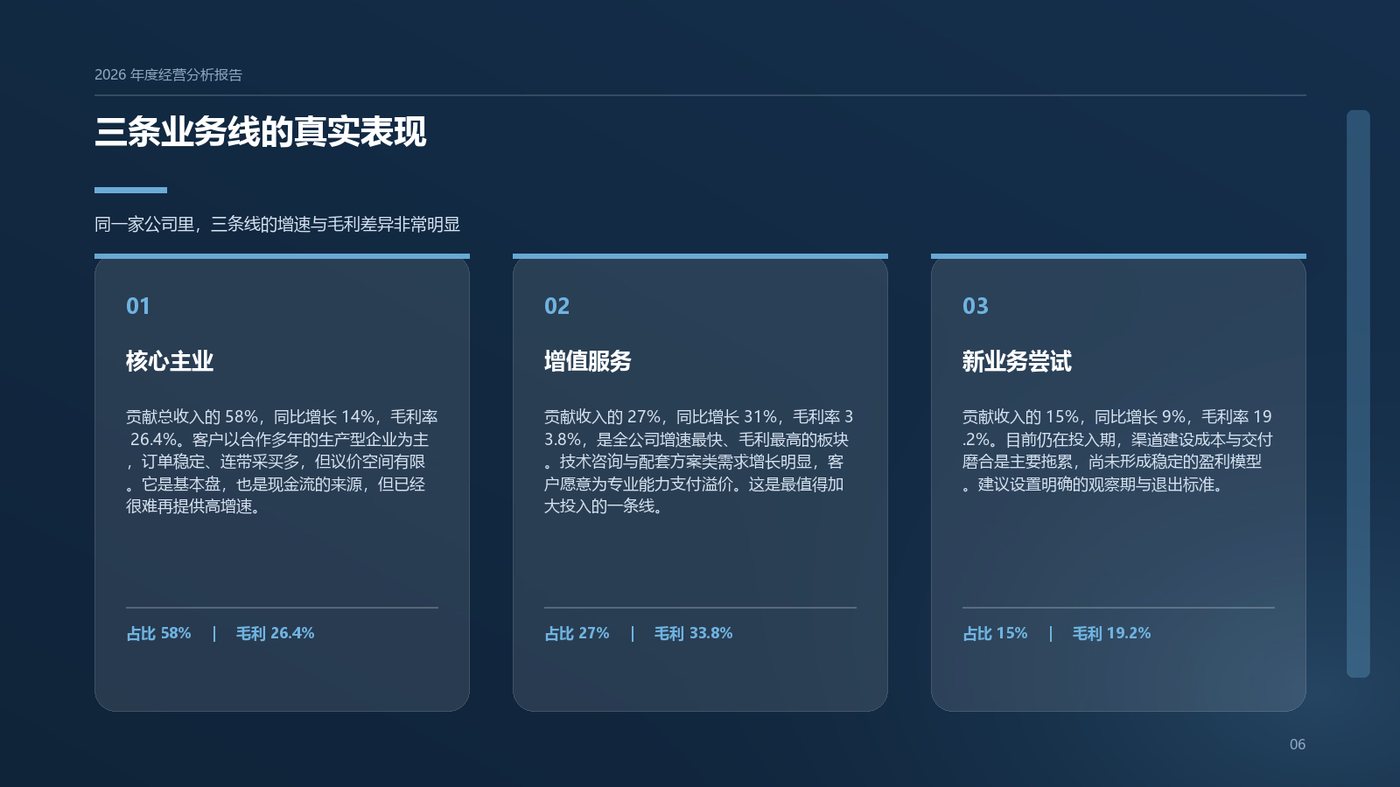
Task: Click the number label "02"
Action: tap(557, 306)
